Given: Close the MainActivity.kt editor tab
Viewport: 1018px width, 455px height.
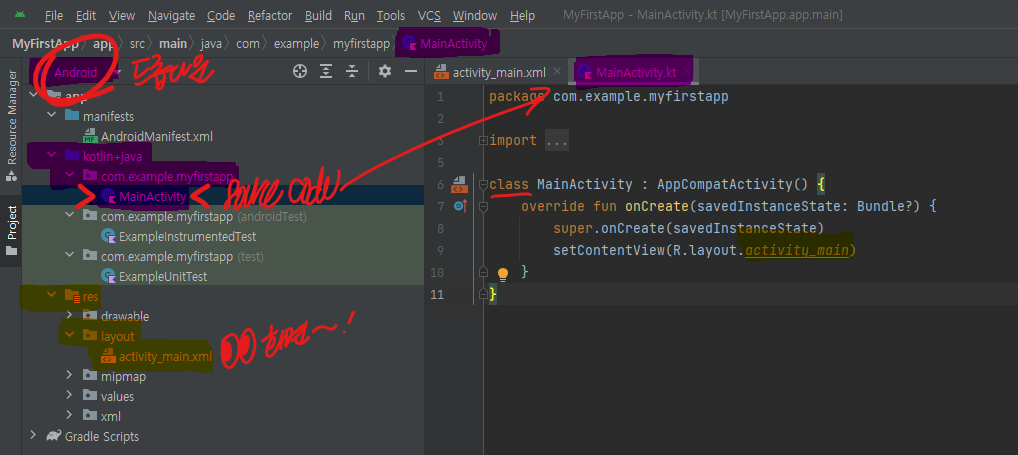Looking at the screenshot, I should coord(685,72).
